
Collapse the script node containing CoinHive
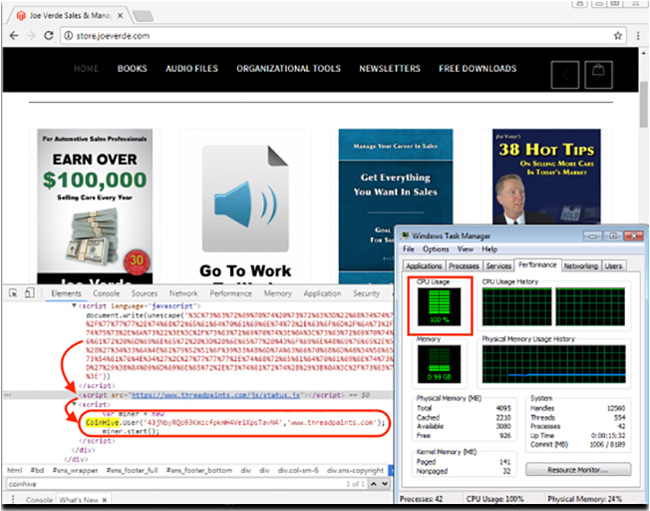click(x=74, y=404)
